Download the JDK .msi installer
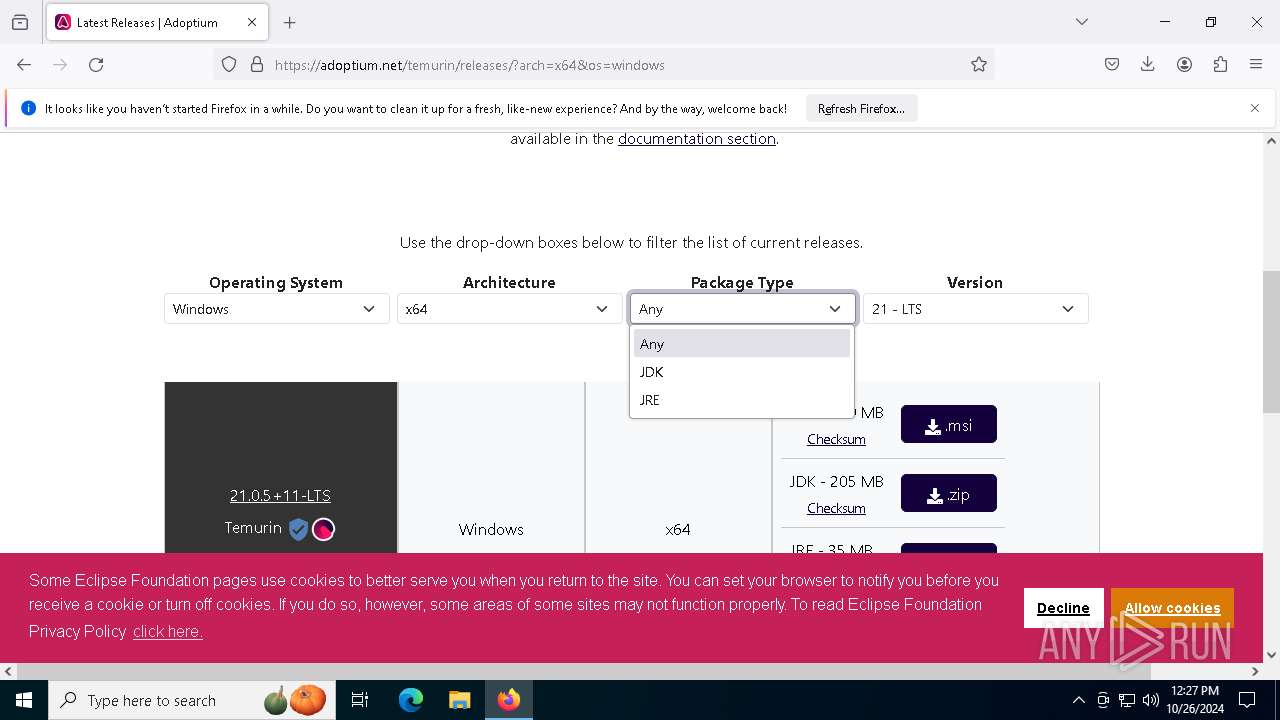Screen dimensions: 1280x720 (949, 424)
